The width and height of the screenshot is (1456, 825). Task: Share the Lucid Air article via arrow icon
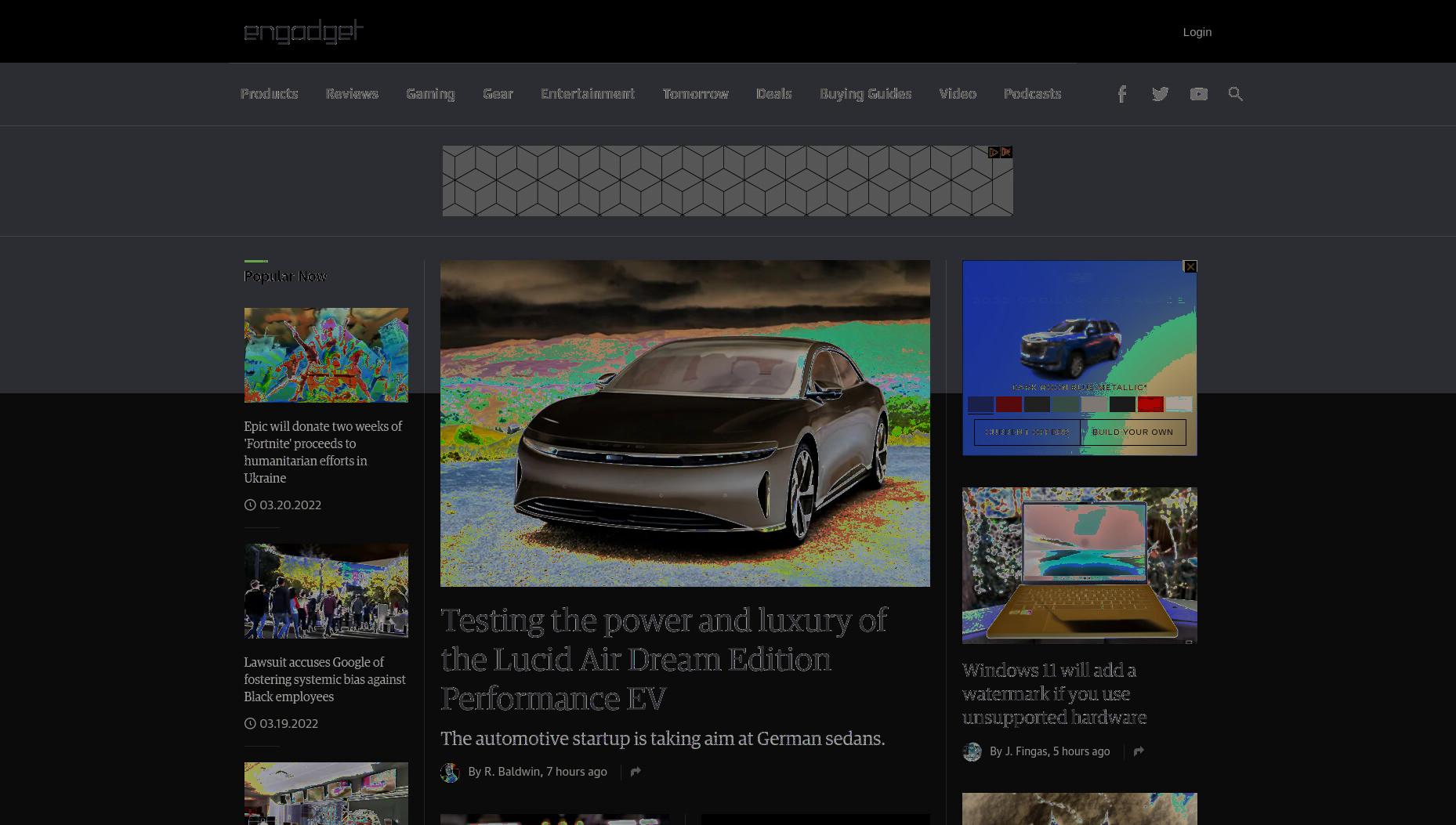click(x=636, y=772)
